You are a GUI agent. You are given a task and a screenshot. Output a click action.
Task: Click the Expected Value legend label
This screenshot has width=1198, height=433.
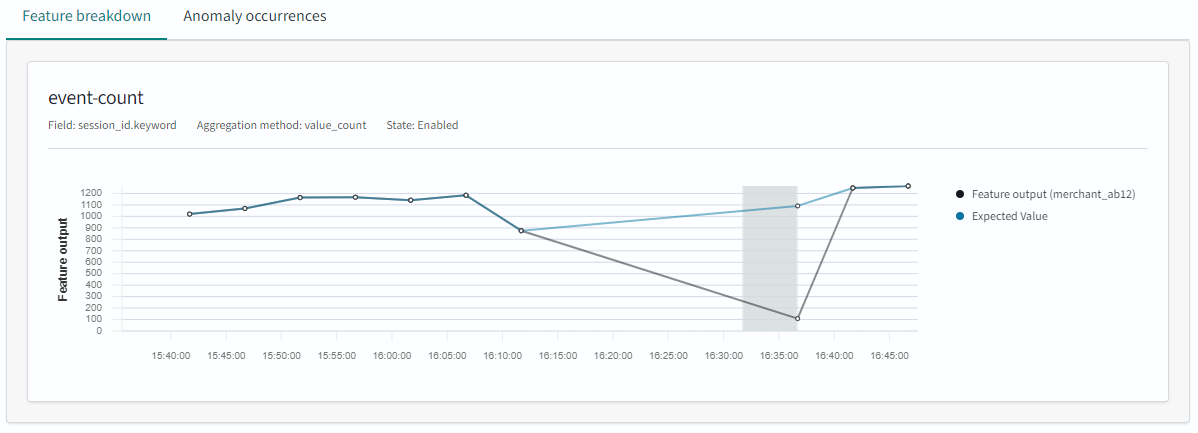click(x=1009, y=216)
